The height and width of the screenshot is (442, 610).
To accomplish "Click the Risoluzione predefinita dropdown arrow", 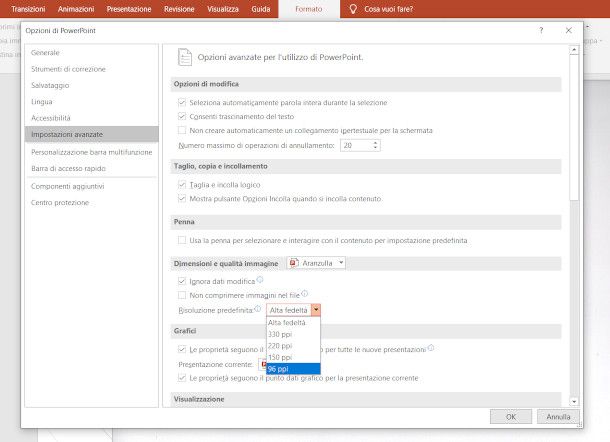I will [316, 310].
